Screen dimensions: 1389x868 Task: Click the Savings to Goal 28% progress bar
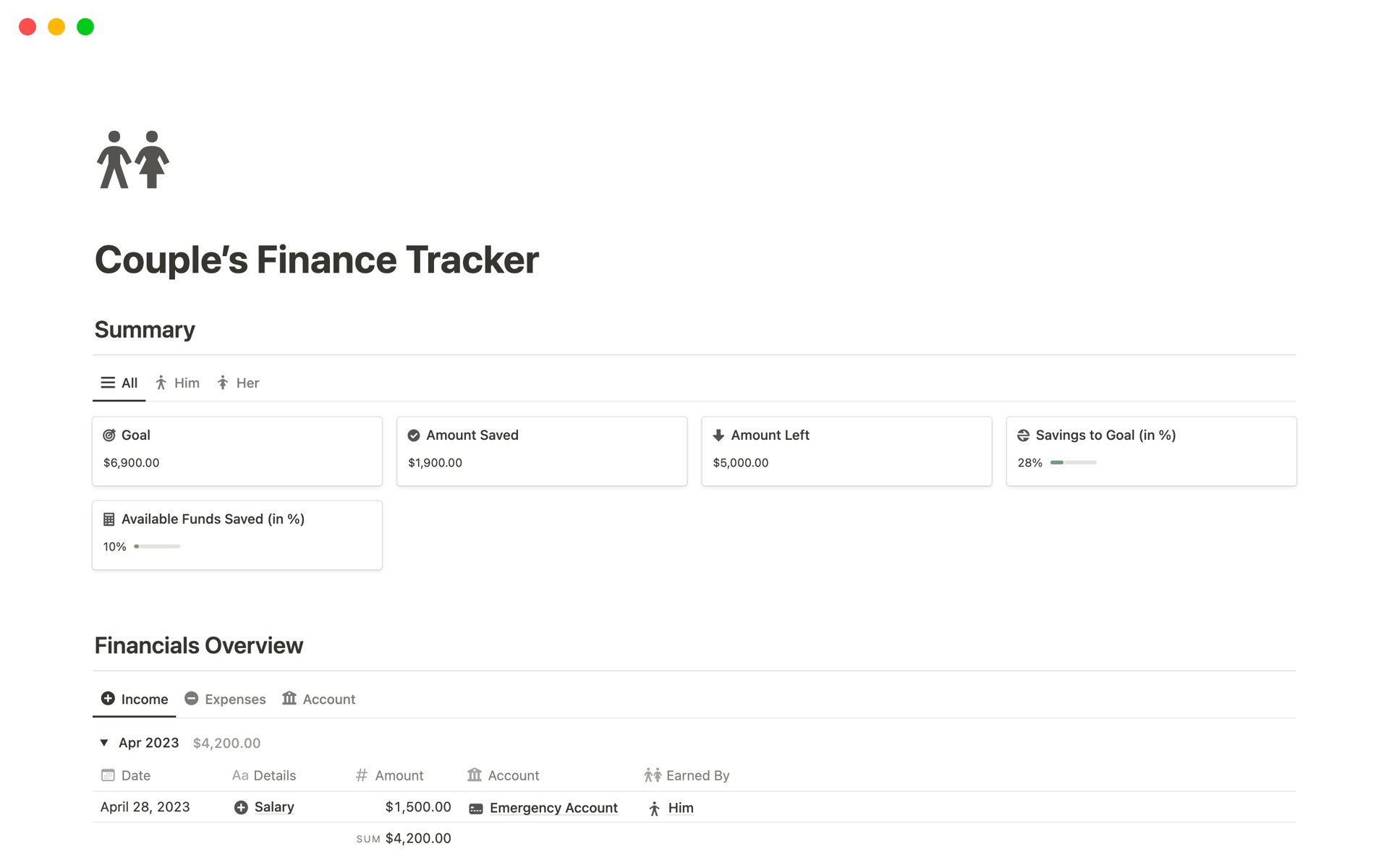(x=1074, y=462)
